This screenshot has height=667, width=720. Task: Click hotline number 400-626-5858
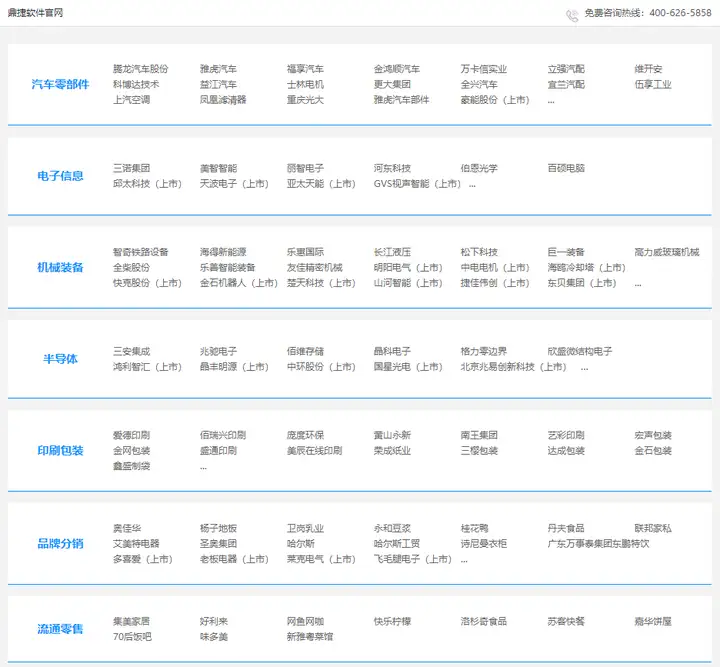(x=680, y=13)
